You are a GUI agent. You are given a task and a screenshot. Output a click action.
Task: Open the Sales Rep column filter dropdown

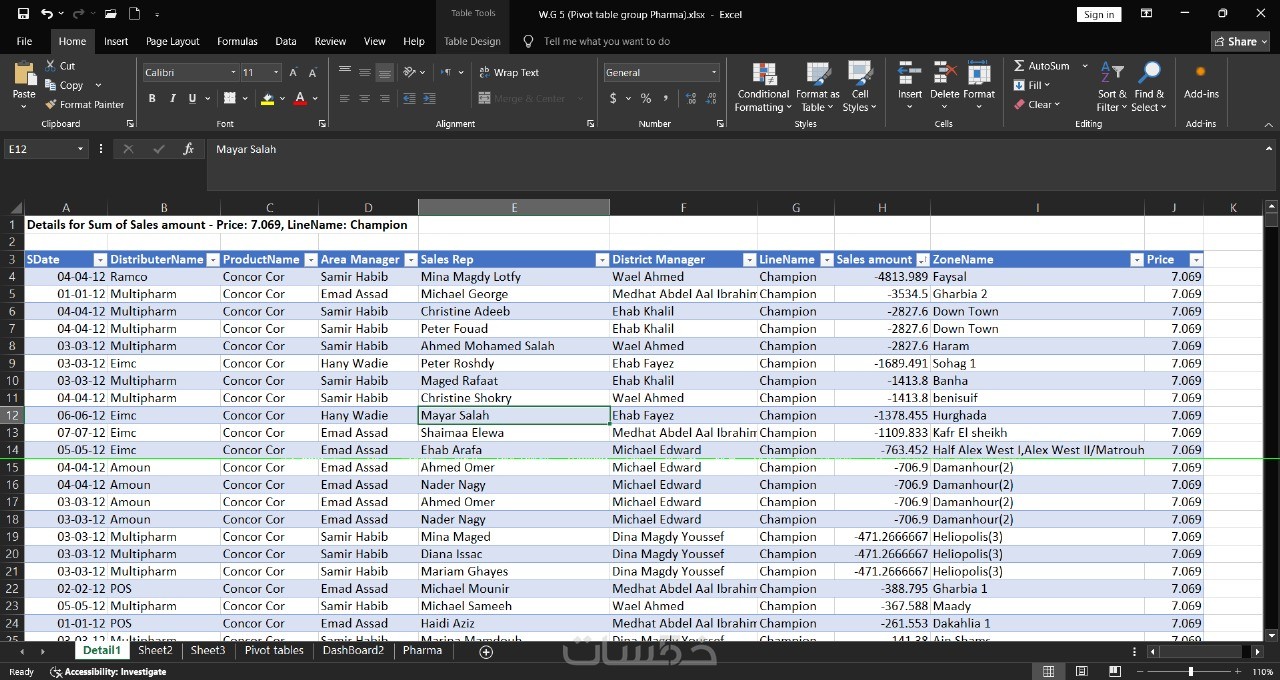tap(601, 260)
